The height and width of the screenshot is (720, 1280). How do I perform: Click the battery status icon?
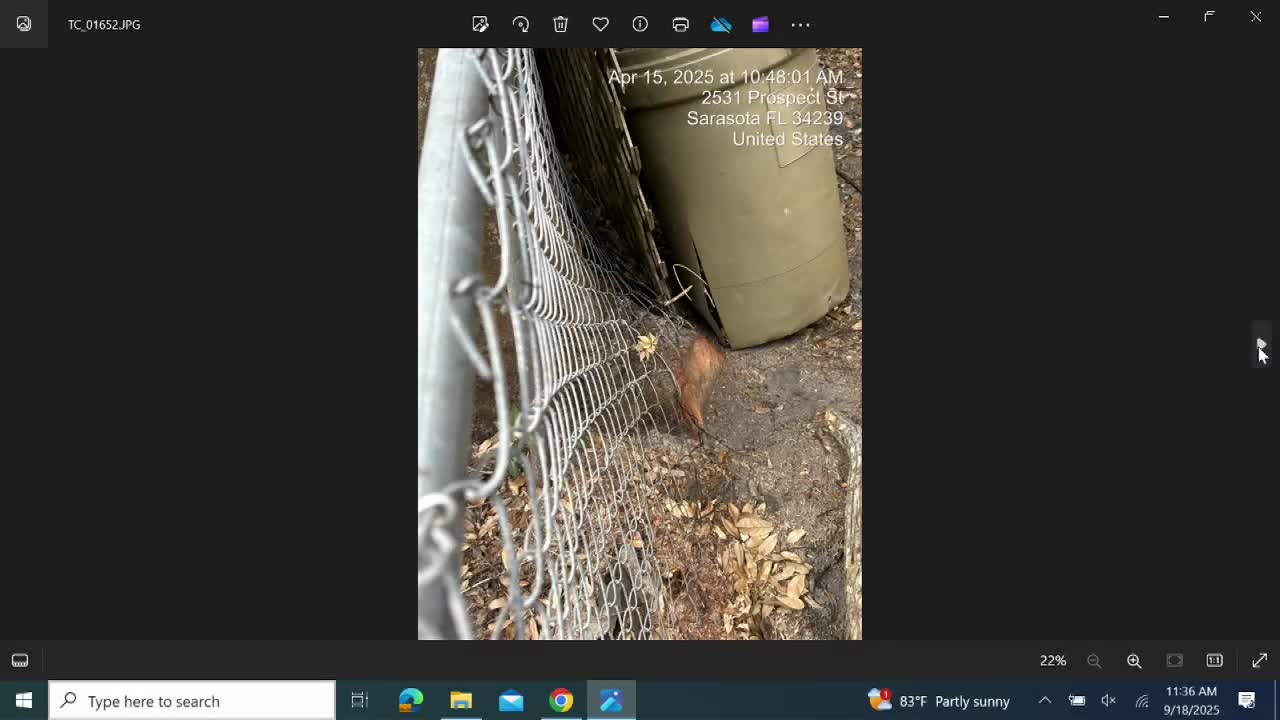(x=1077, y=700)
